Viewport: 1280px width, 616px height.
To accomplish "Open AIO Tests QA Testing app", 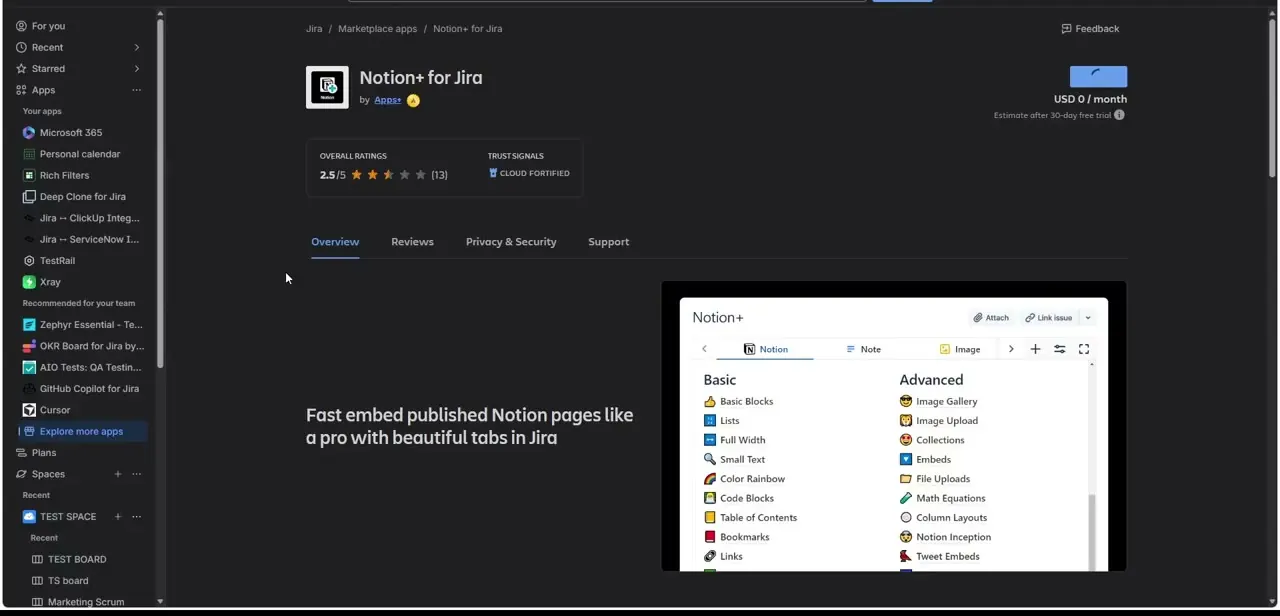I will click(84, 367).
